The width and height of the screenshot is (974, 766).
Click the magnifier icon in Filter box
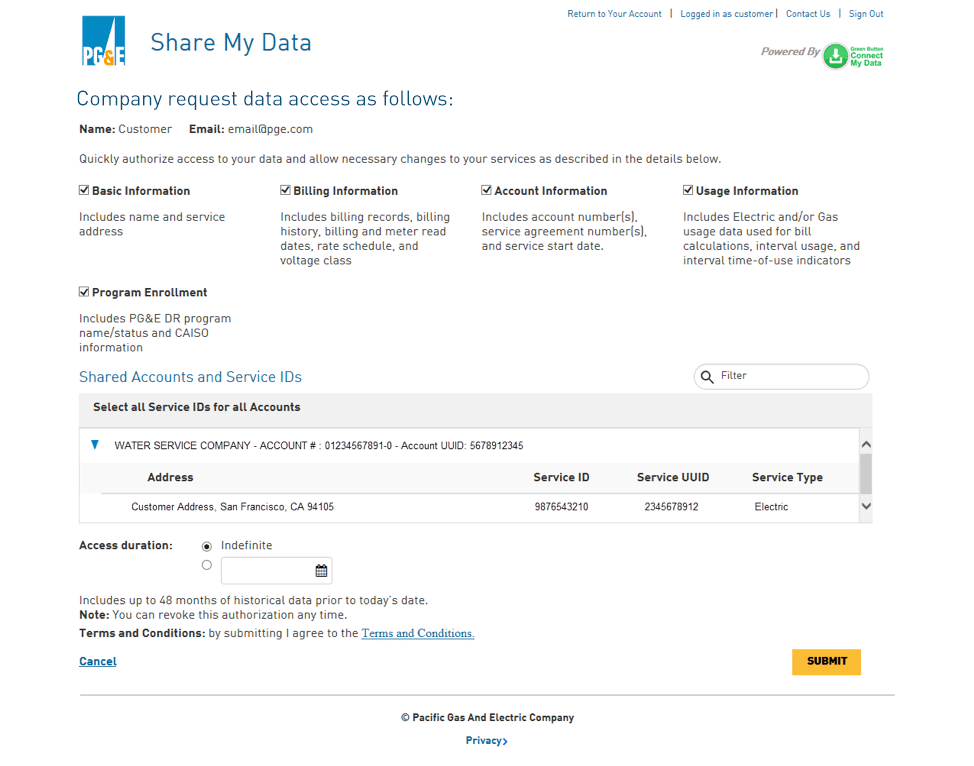pos(708,377)
